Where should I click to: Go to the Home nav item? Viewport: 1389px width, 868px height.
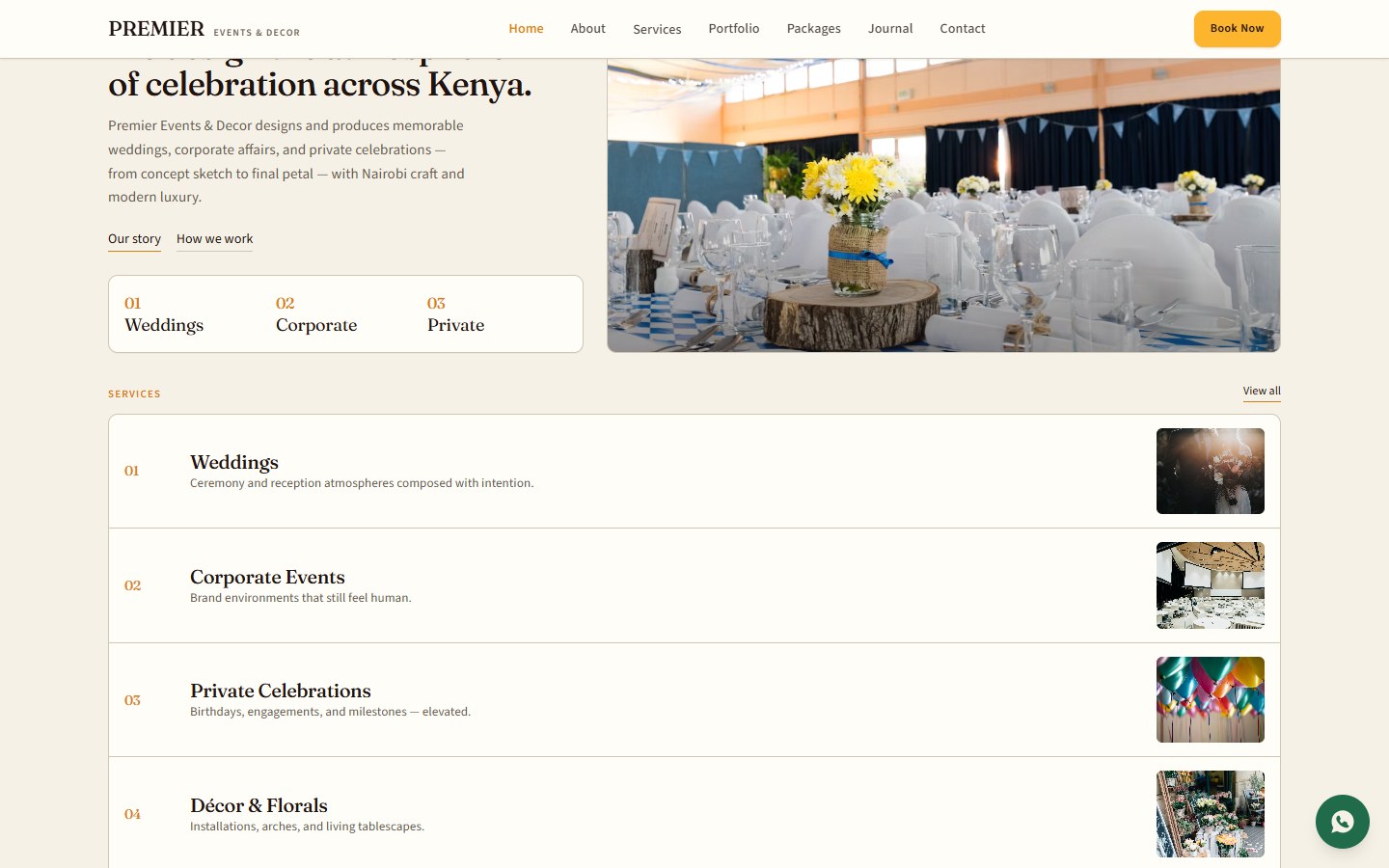526,29
